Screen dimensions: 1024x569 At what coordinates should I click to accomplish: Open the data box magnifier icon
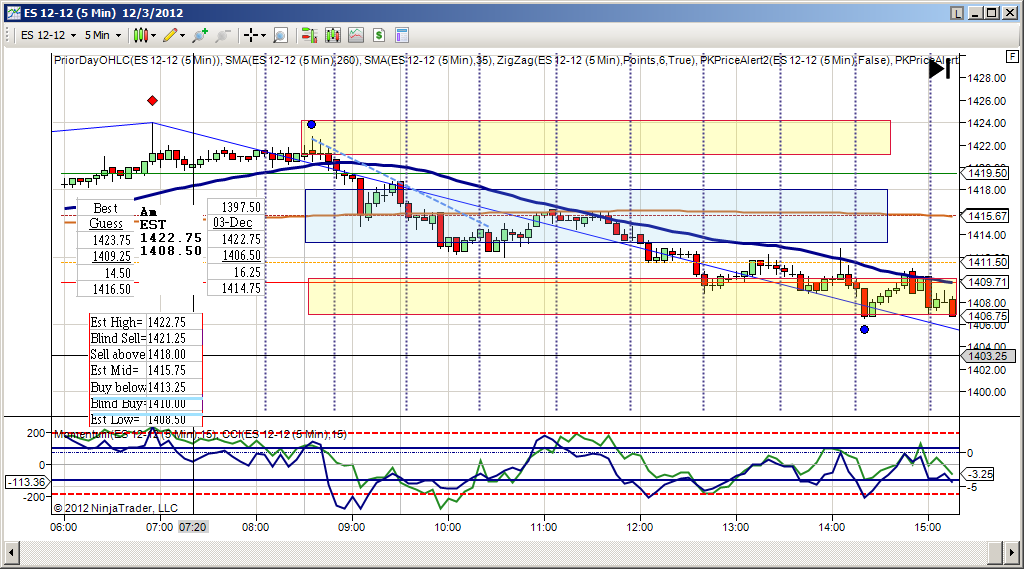pos(280,35)
